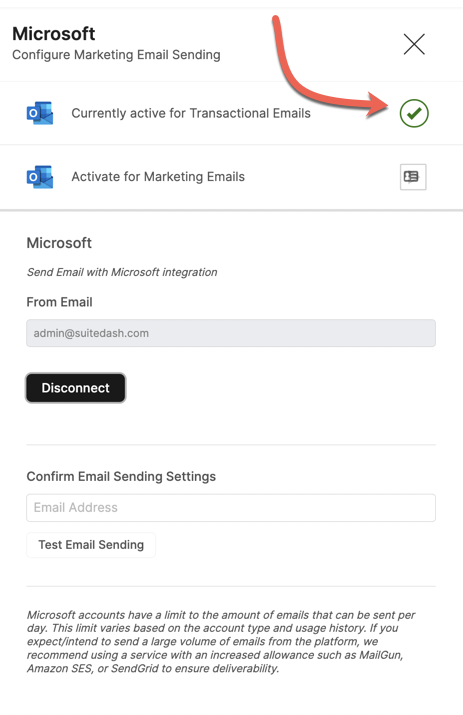Screen dimensions: 463x715
Task: Click the Amazon SES mention in the note
Action: click(59, 669)
